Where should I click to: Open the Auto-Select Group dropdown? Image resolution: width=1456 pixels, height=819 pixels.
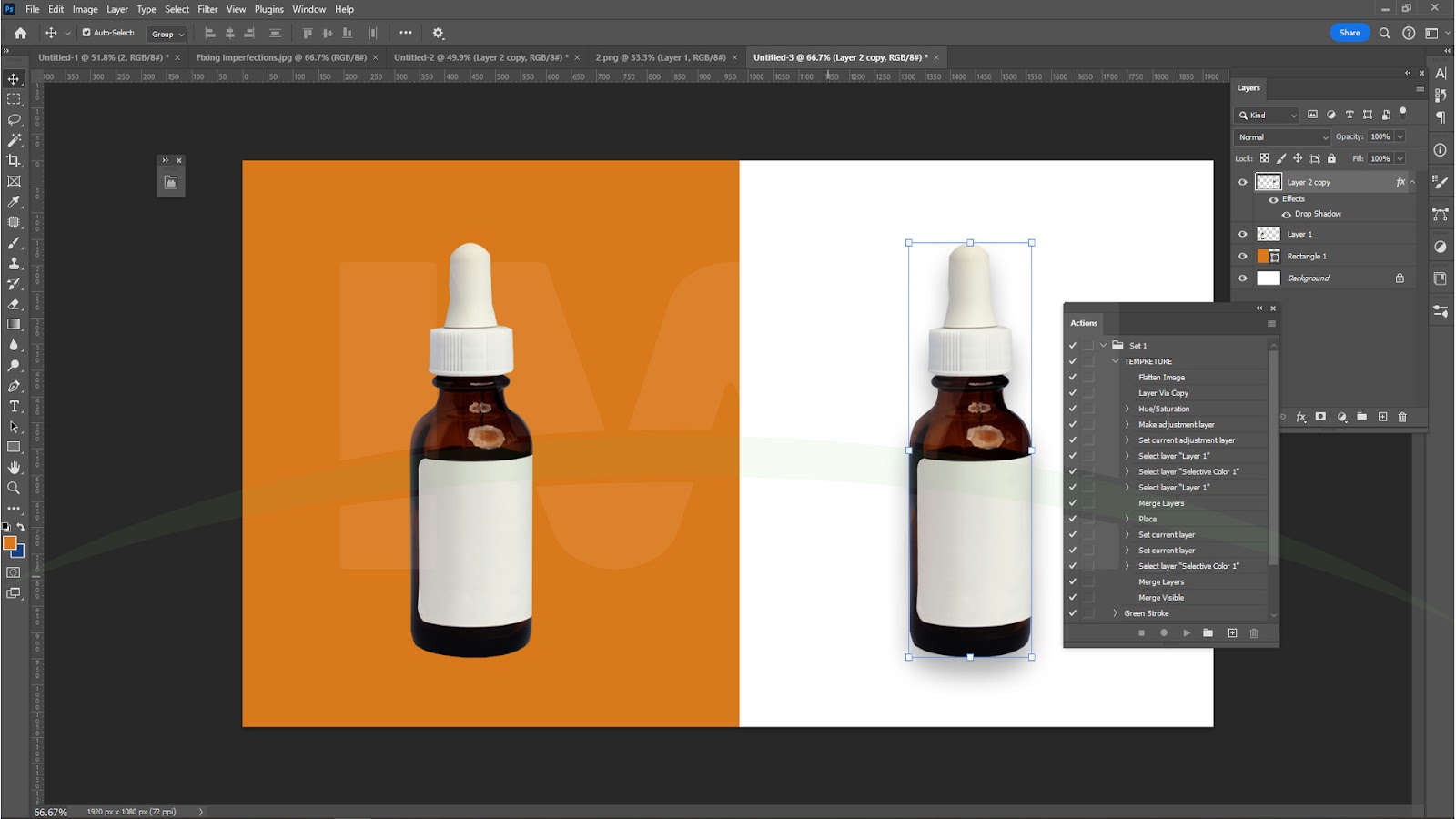tap(167, 34)
